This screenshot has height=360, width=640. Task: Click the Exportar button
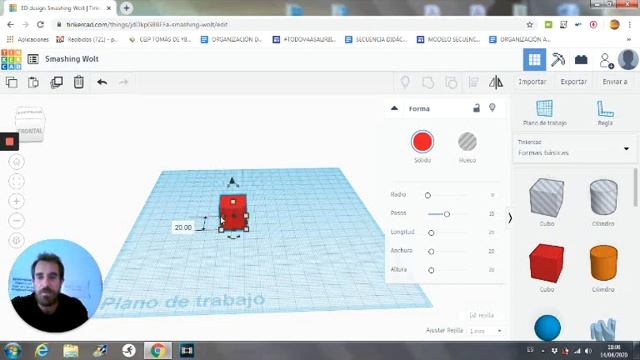click(x=573, y=82)
